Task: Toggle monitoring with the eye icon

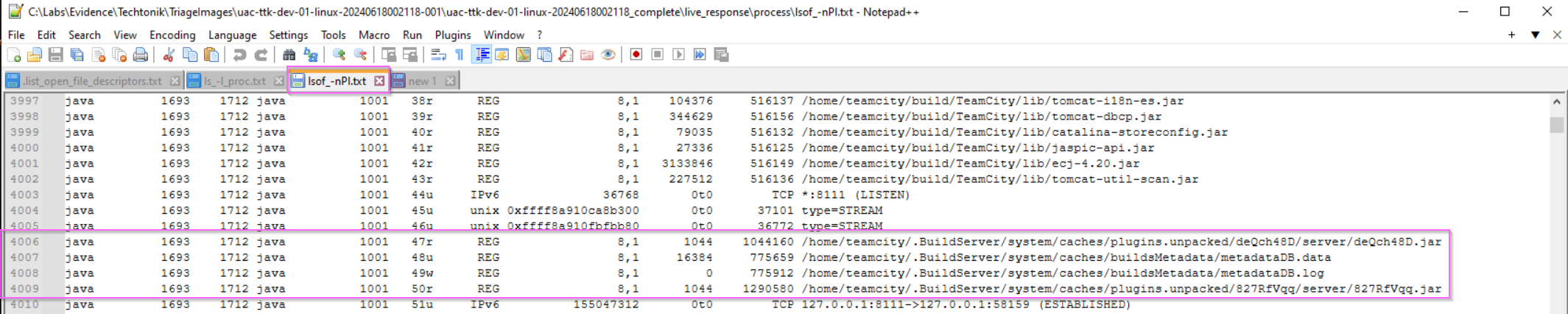Action: coord(608,55)
